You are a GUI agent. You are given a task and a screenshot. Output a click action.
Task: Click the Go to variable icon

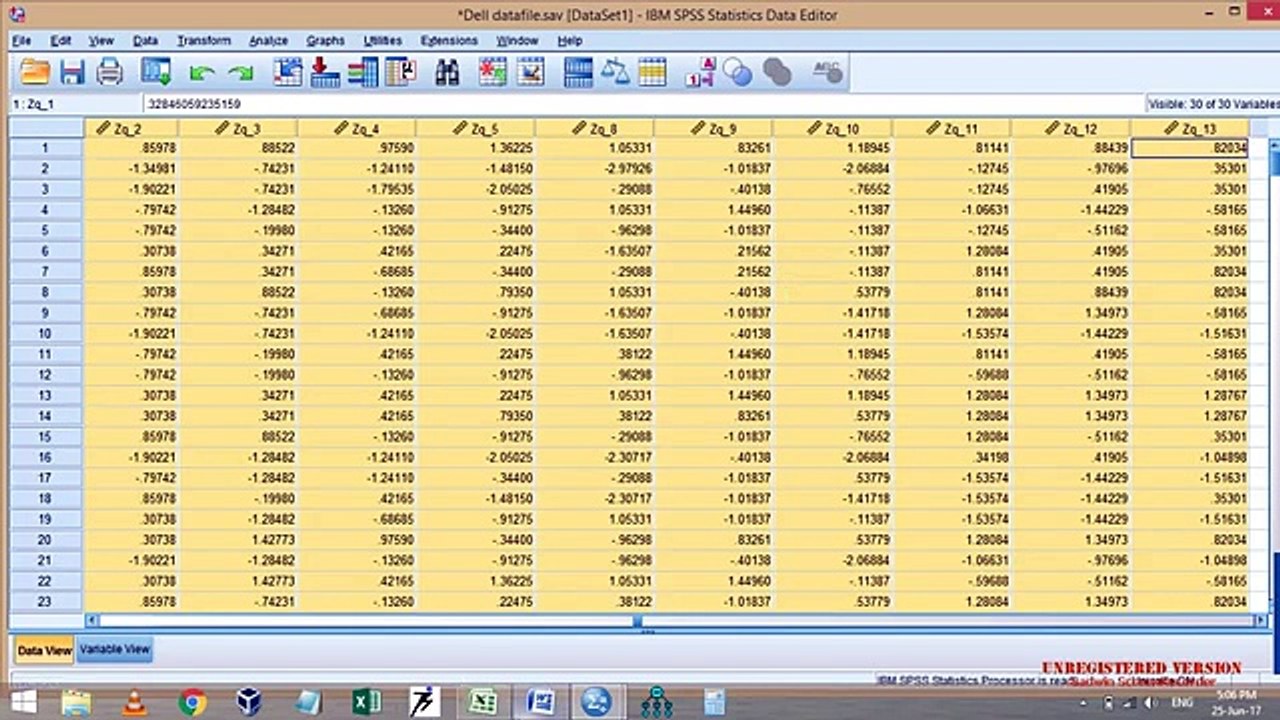[x=325, y=72]
